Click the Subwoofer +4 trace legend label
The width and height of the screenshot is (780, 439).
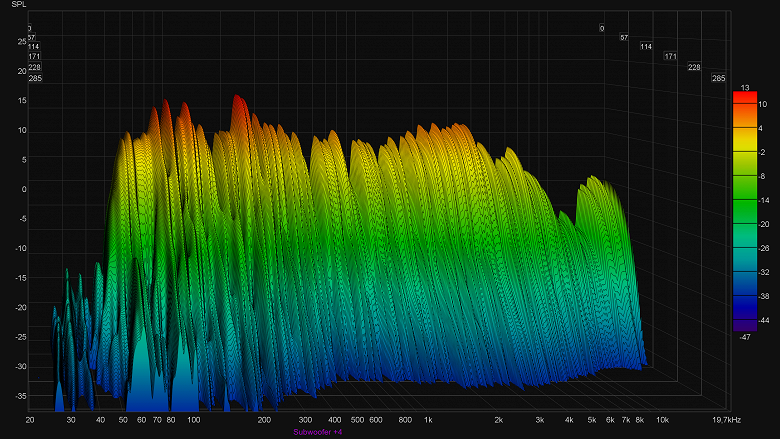[x=318, y=432]
